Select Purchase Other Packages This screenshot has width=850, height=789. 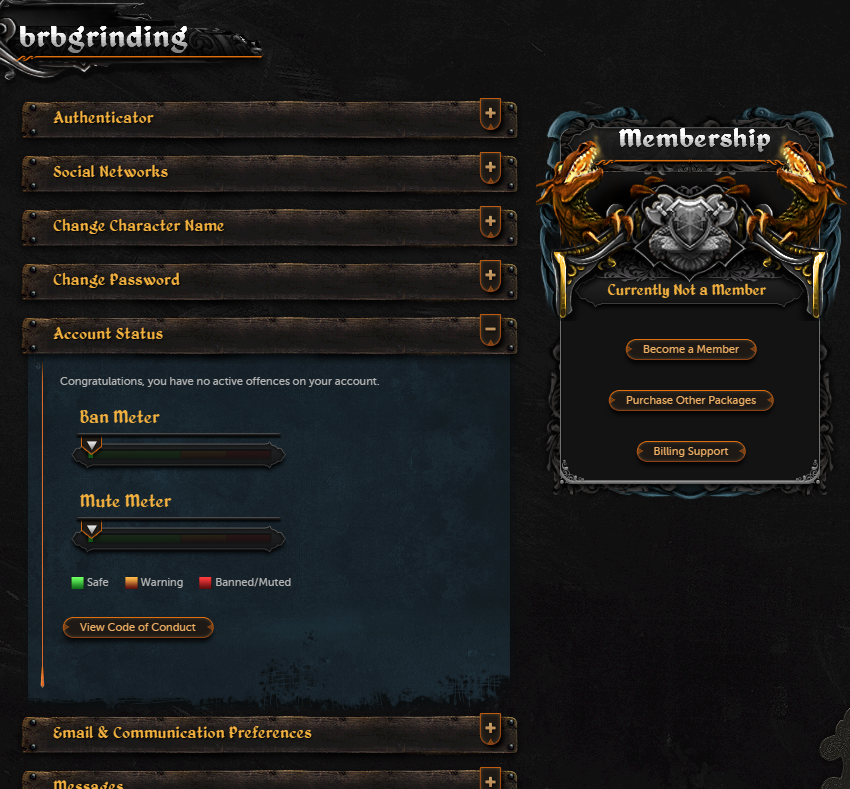click(691, 400)
